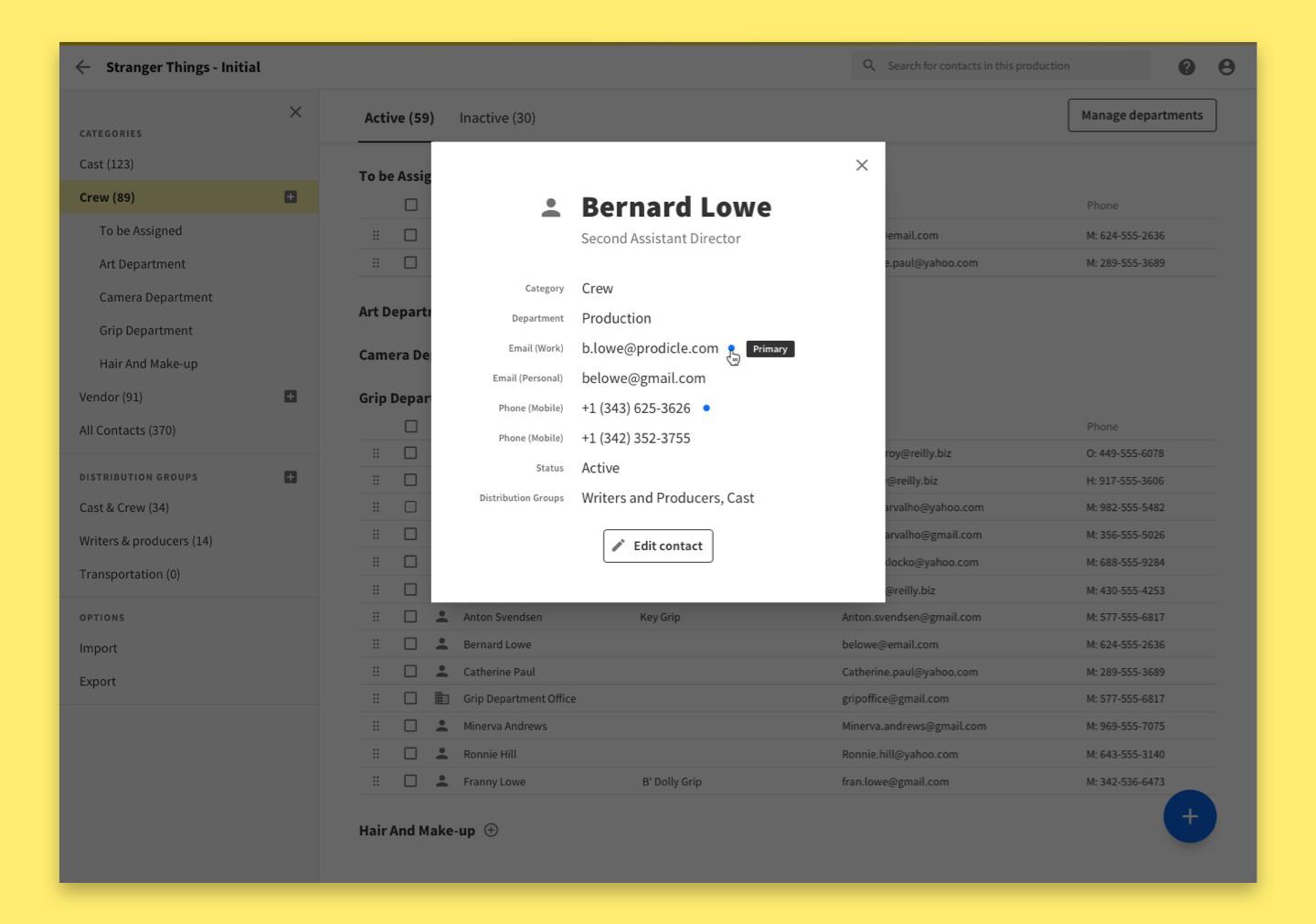Close the categories sidebar panel

pos(295,112)
